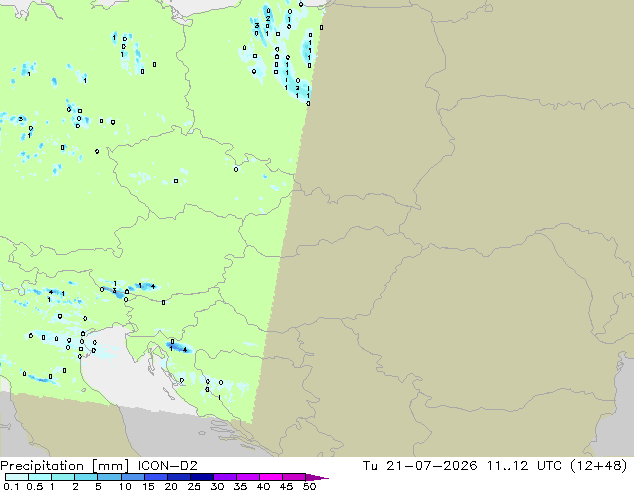Select the 2–5 mm legend color box
634x490 pixels.
[86, 477]
